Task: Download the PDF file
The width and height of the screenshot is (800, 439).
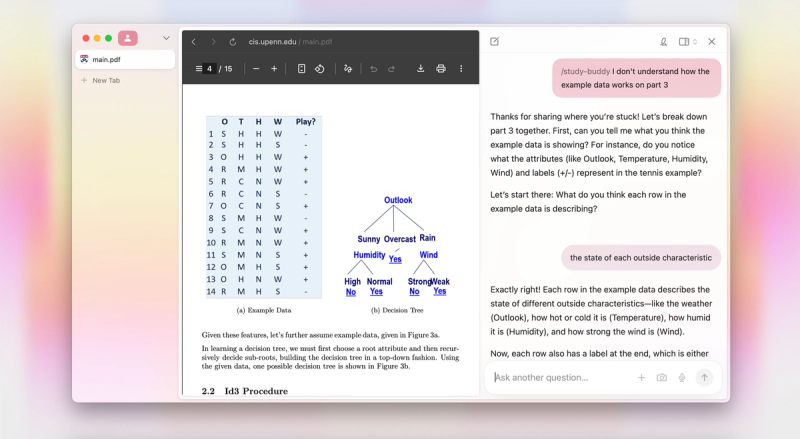Action: 420,68
